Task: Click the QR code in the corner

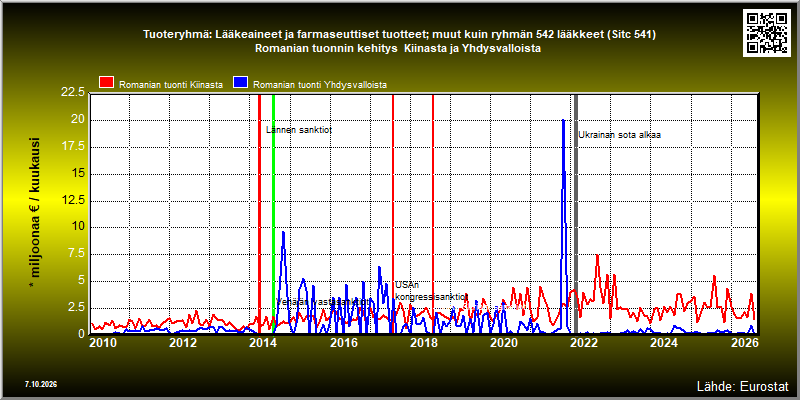Action: tap(766, 32)
